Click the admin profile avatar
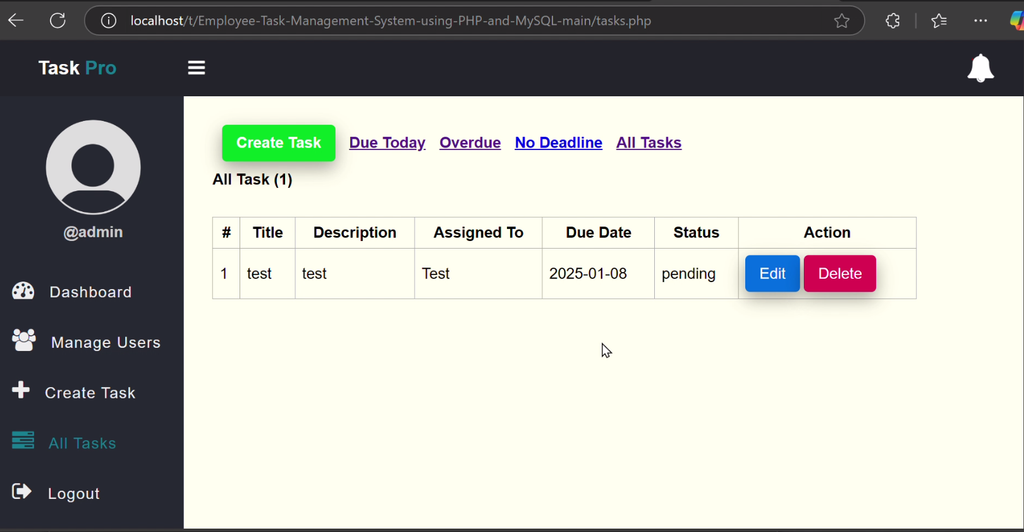Screen dimensions: 1024x532 coord(93,167)
